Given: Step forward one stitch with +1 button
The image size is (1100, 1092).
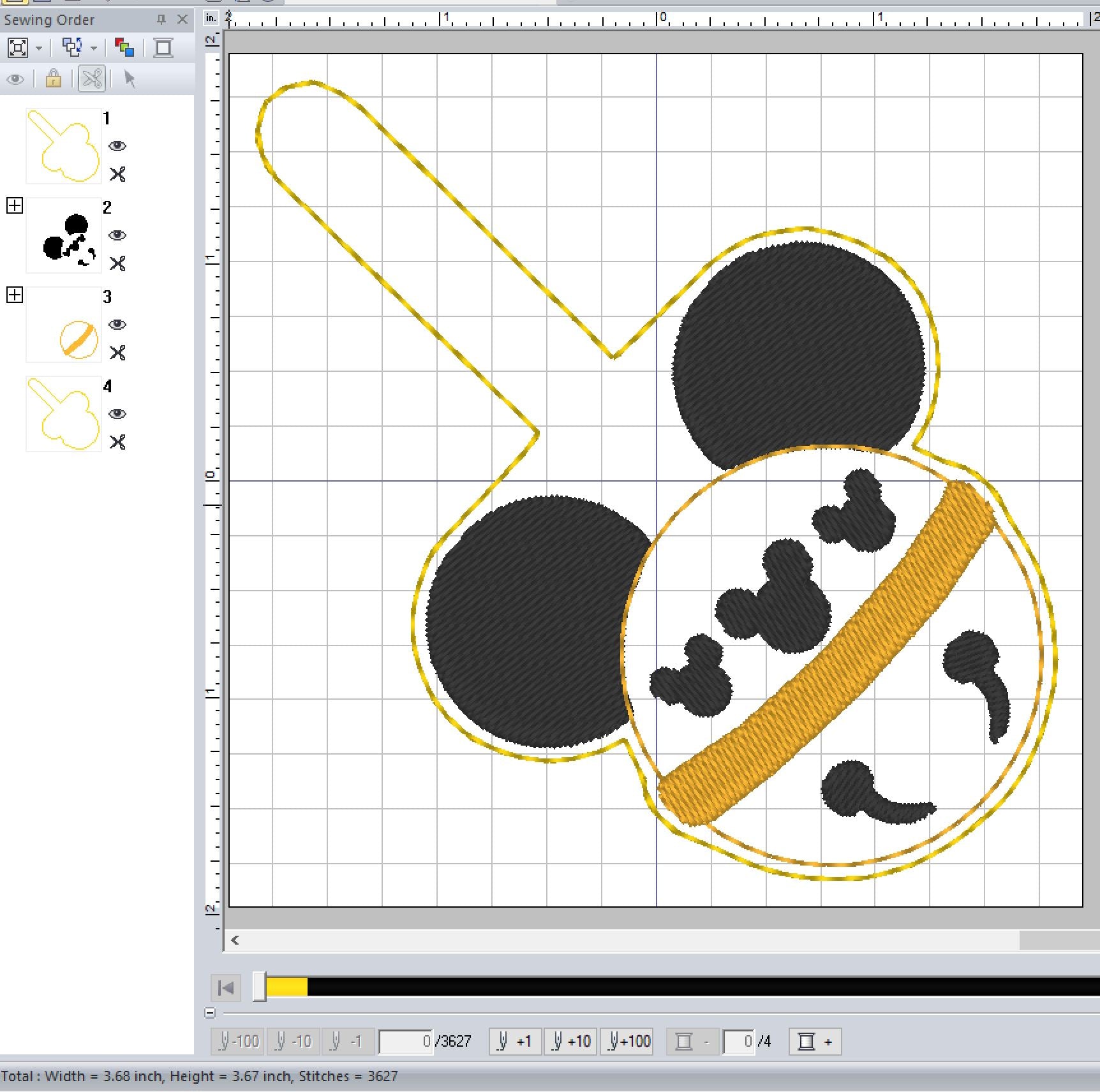Looking at the screenshot, I should [x=515, y=1042].
